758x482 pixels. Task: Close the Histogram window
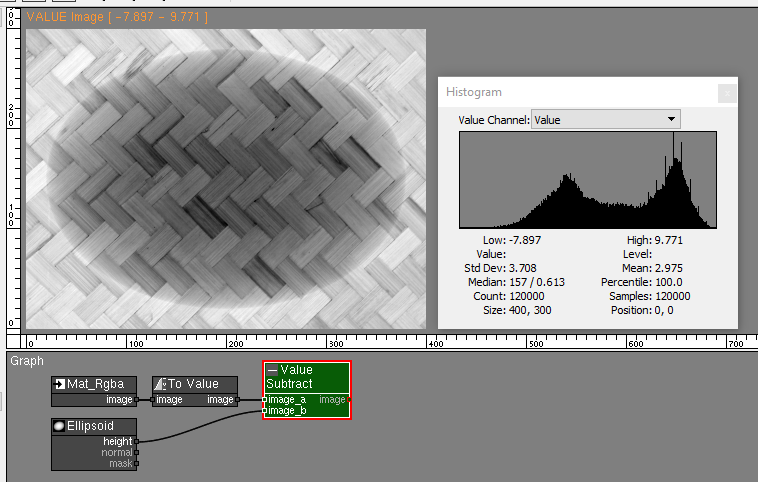727,92
